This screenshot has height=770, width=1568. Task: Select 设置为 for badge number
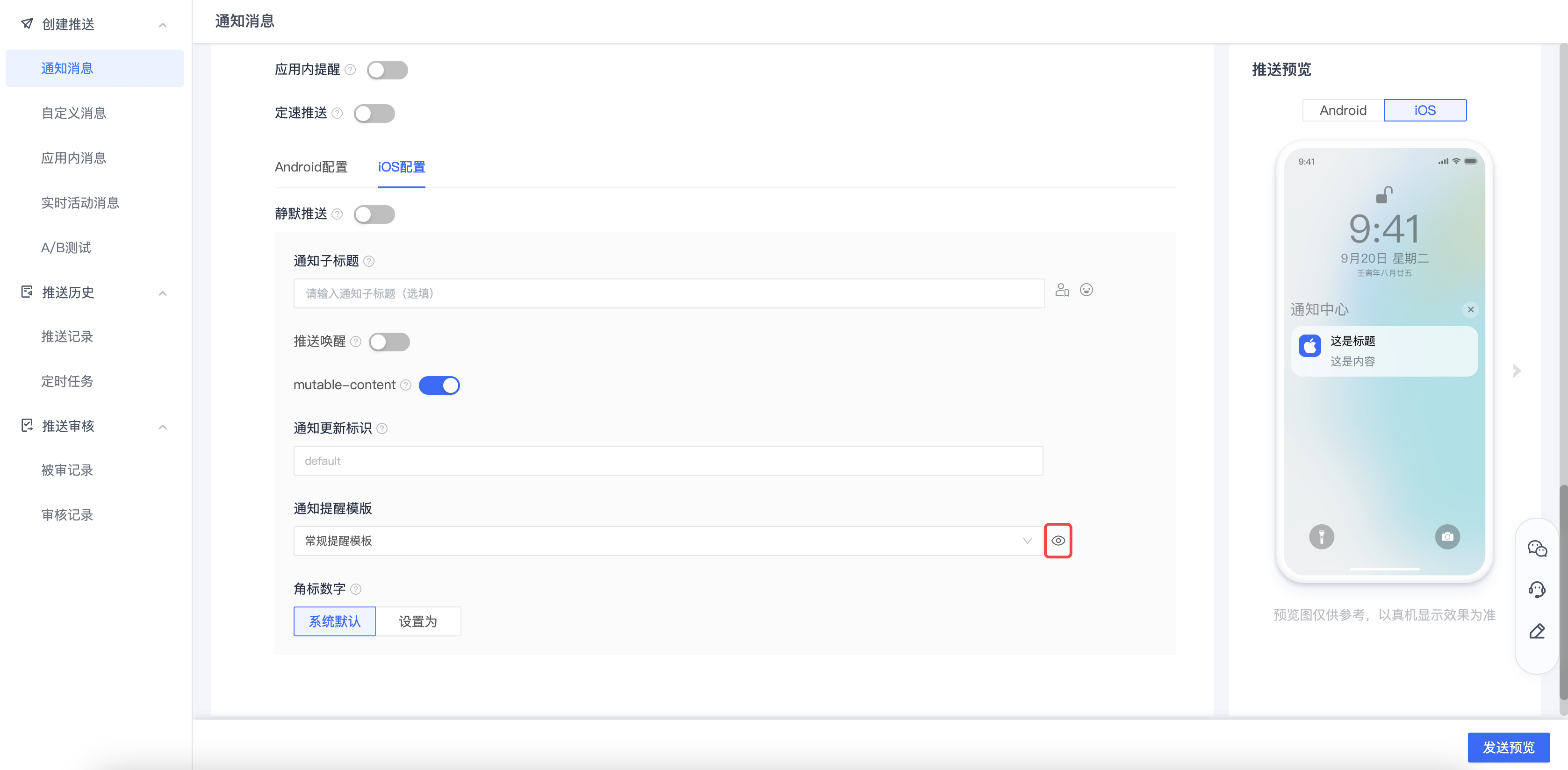[x=417, y=621]
